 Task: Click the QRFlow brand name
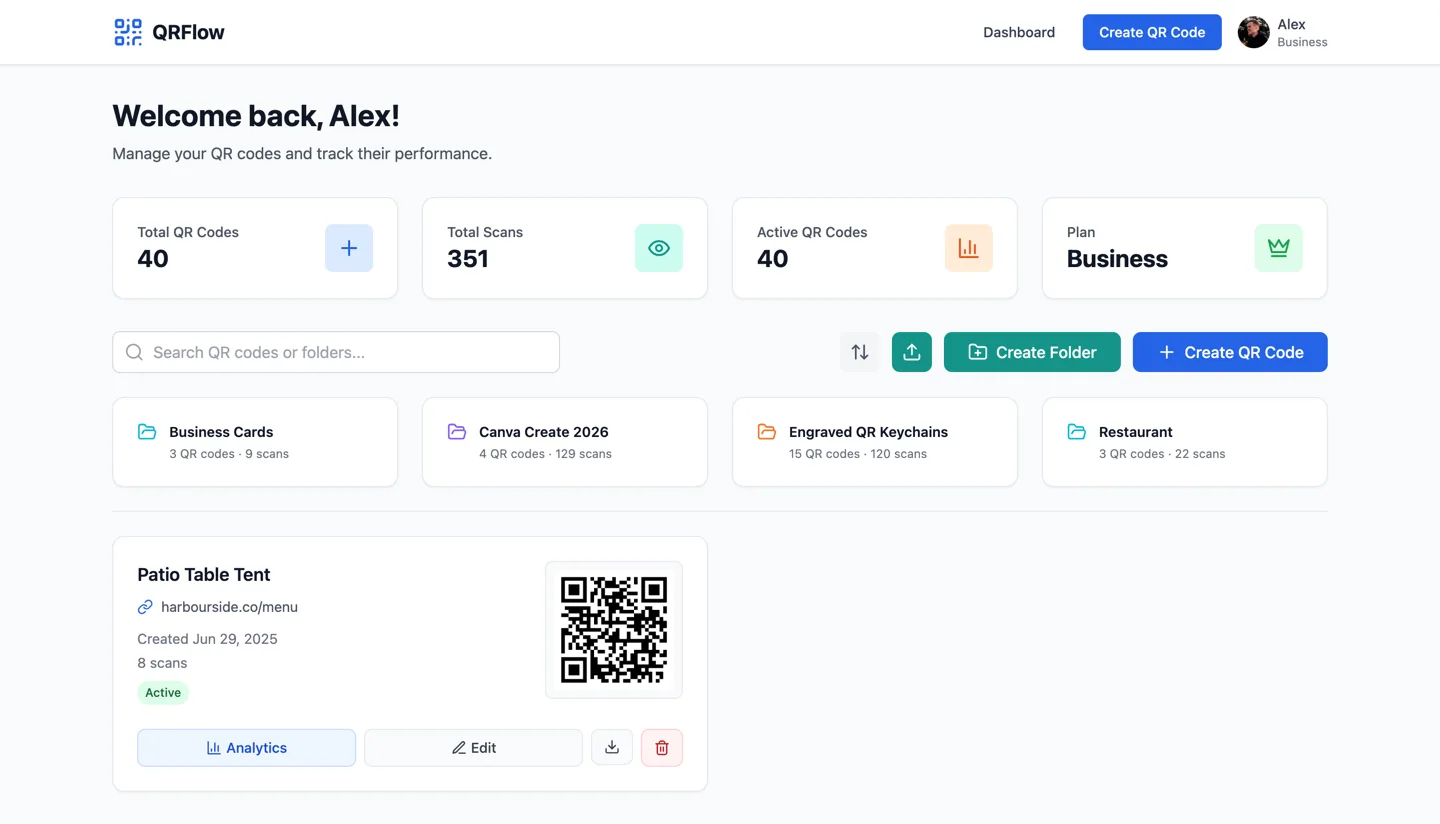pos(188,32)
